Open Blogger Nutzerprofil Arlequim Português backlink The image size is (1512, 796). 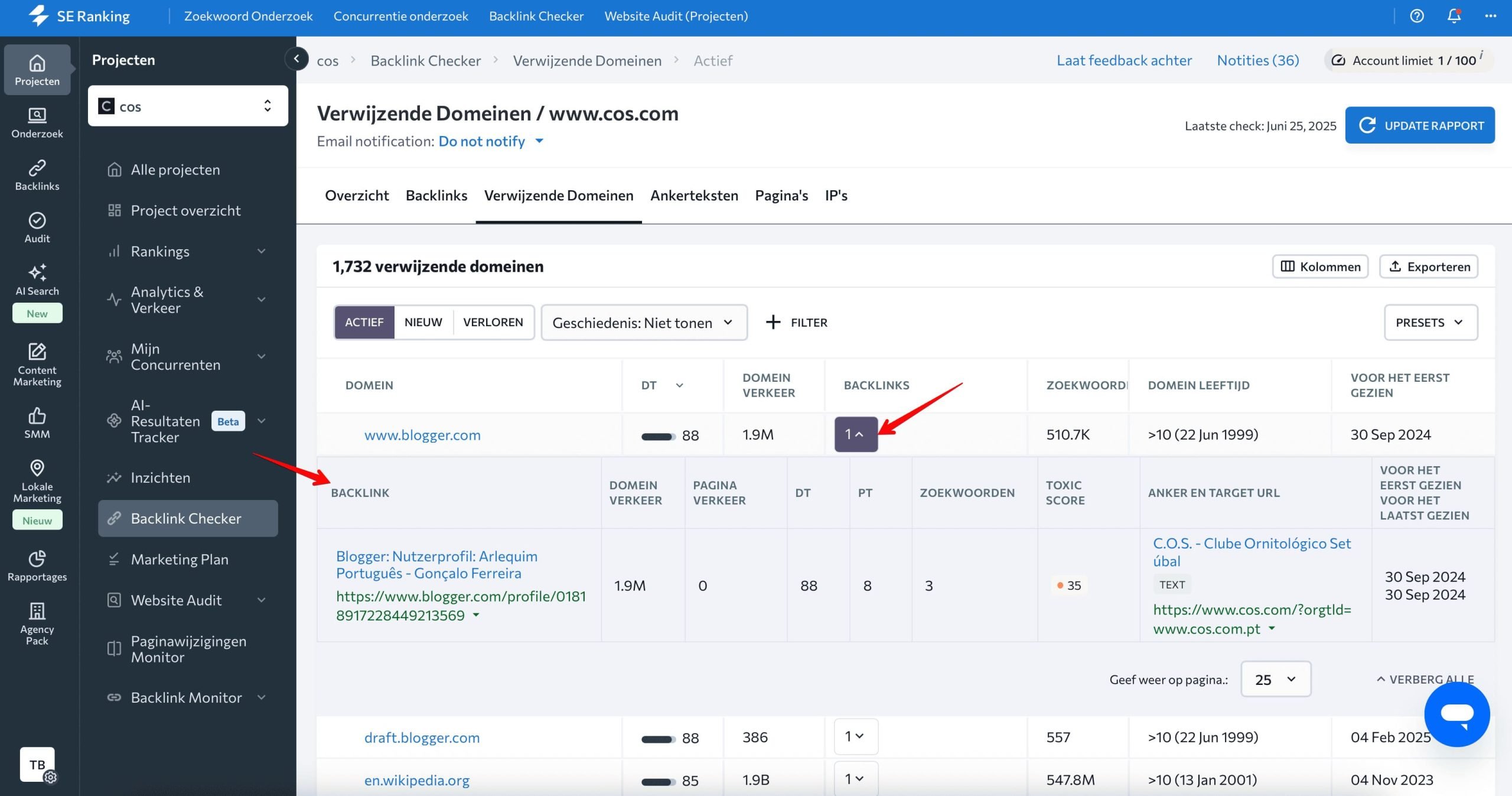tap(436, 564)
